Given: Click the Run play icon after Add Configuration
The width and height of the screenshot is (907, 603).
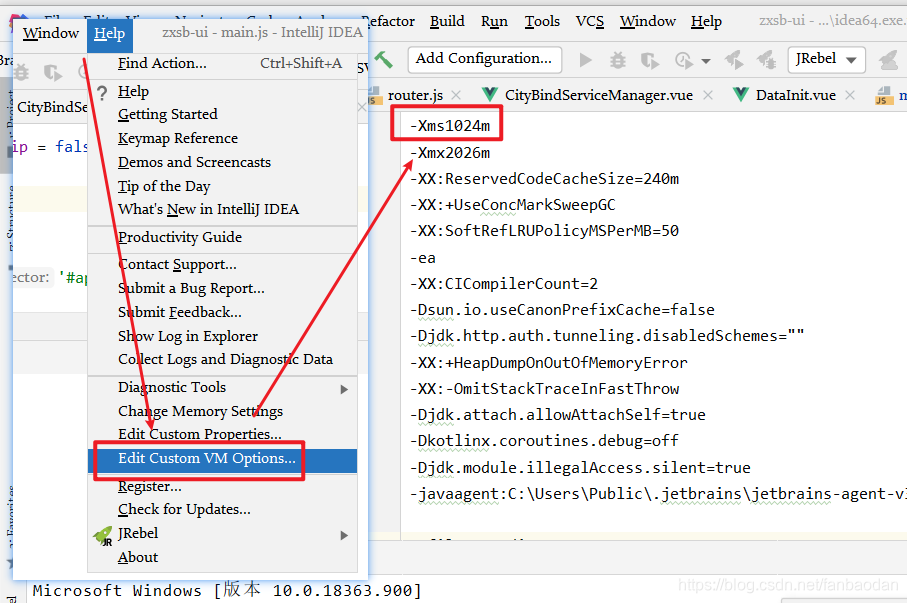Looking at the screenshot, I should click(585, 60).
